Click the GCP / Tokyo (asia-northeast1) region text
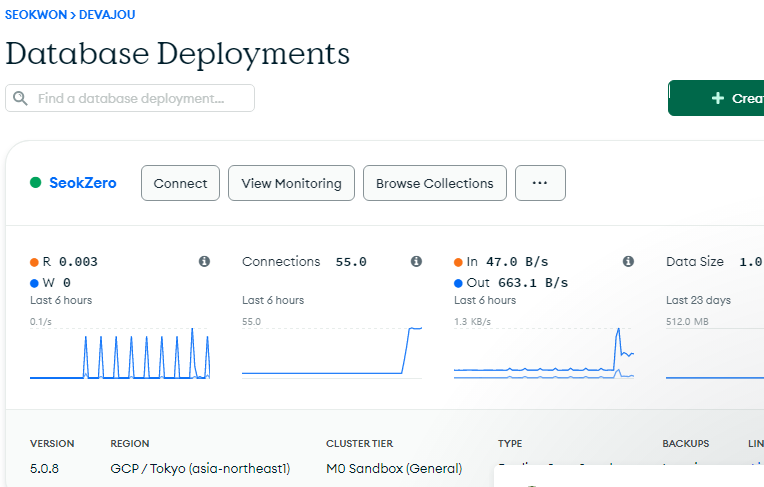The width and height of the screenshot is (764, 487). [x=200, y=468]
